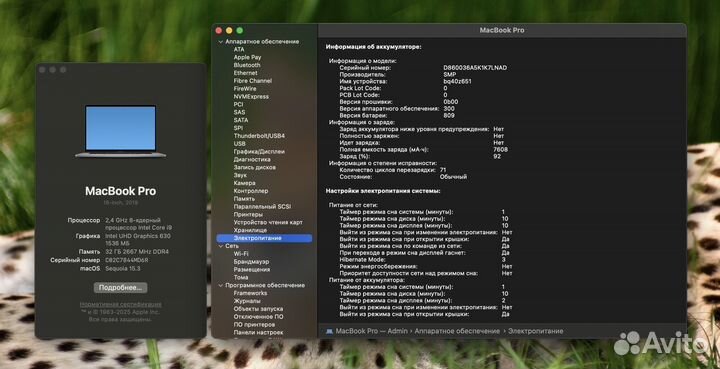720x369 pixels.
Task: Click the Mac icon in path bar
Action: [x=329, y=331]
